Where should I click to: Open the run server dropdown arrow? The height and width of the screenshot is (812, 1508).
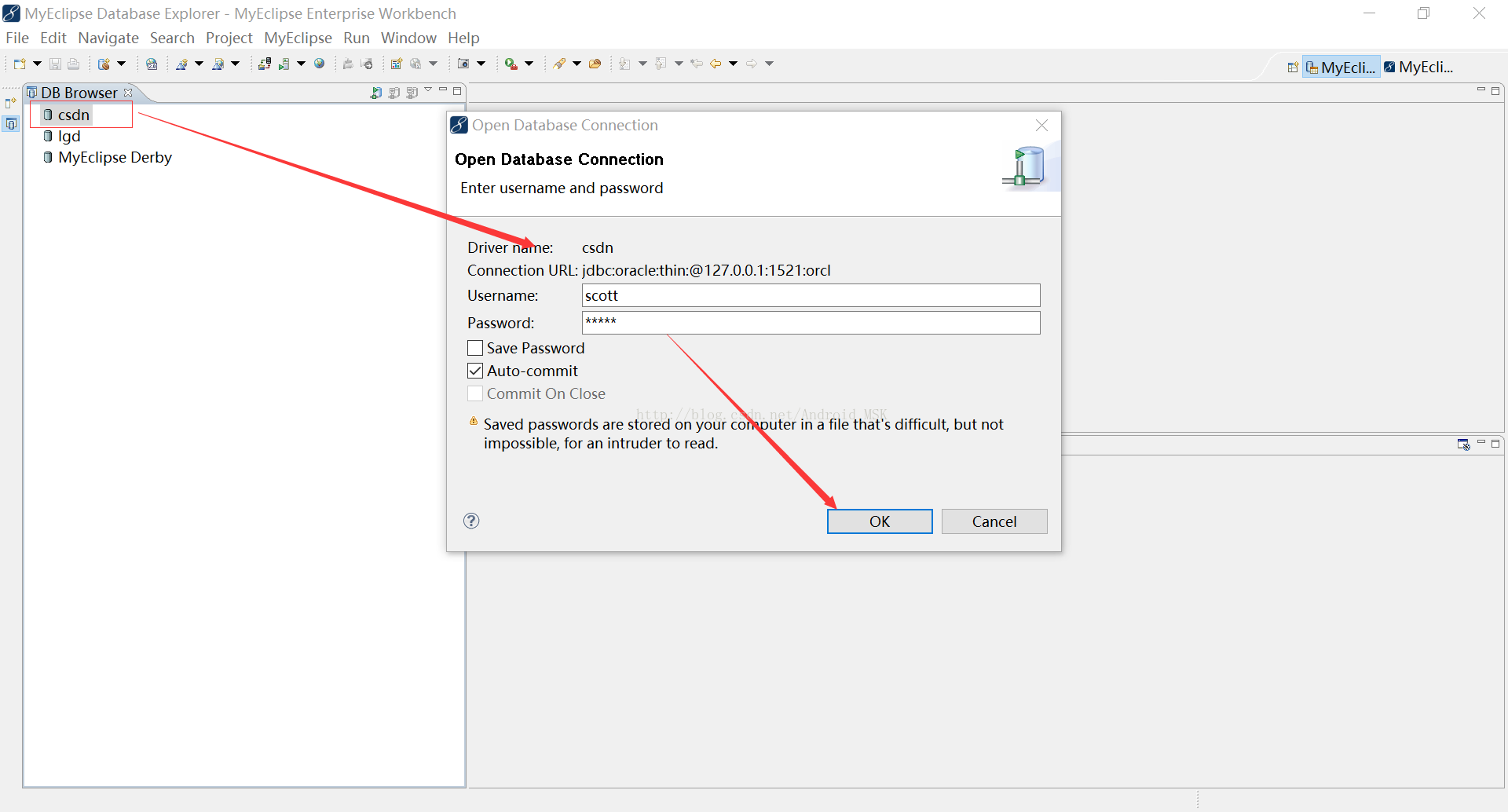tap(301, 64)
